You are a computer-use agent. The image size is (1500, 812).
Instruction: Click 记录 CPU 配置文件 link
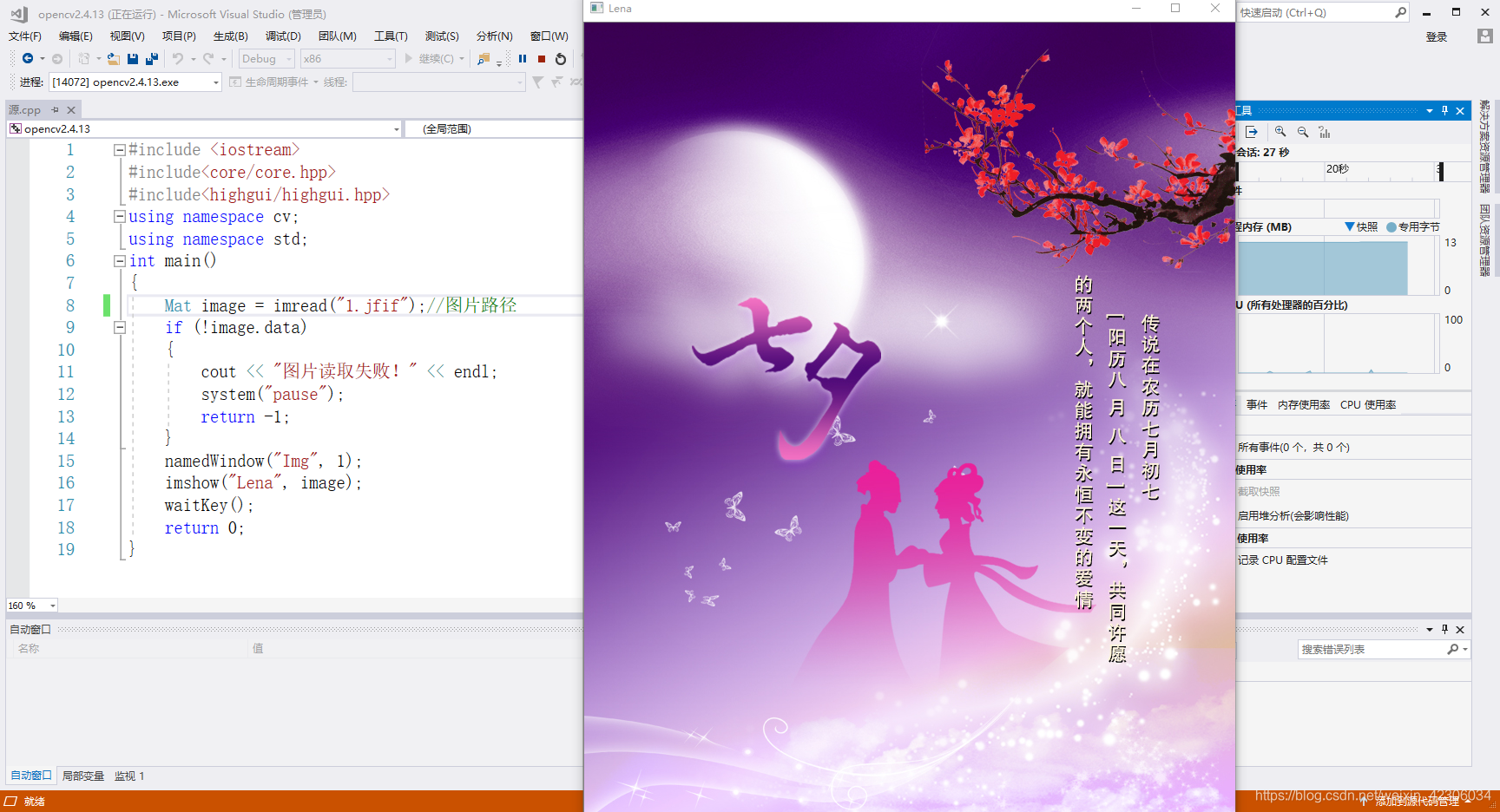tap(1283, 560)
